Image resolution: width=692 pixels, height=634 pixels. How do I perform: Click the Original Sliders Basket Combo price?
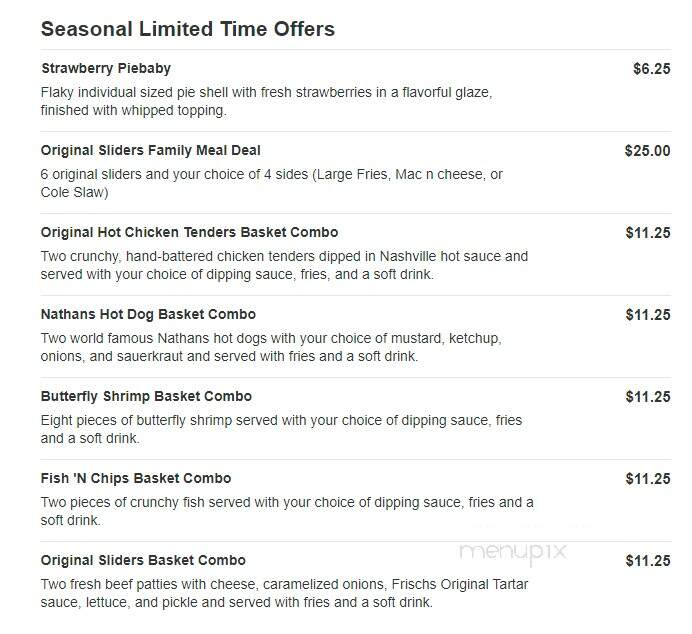pos(648,561)
